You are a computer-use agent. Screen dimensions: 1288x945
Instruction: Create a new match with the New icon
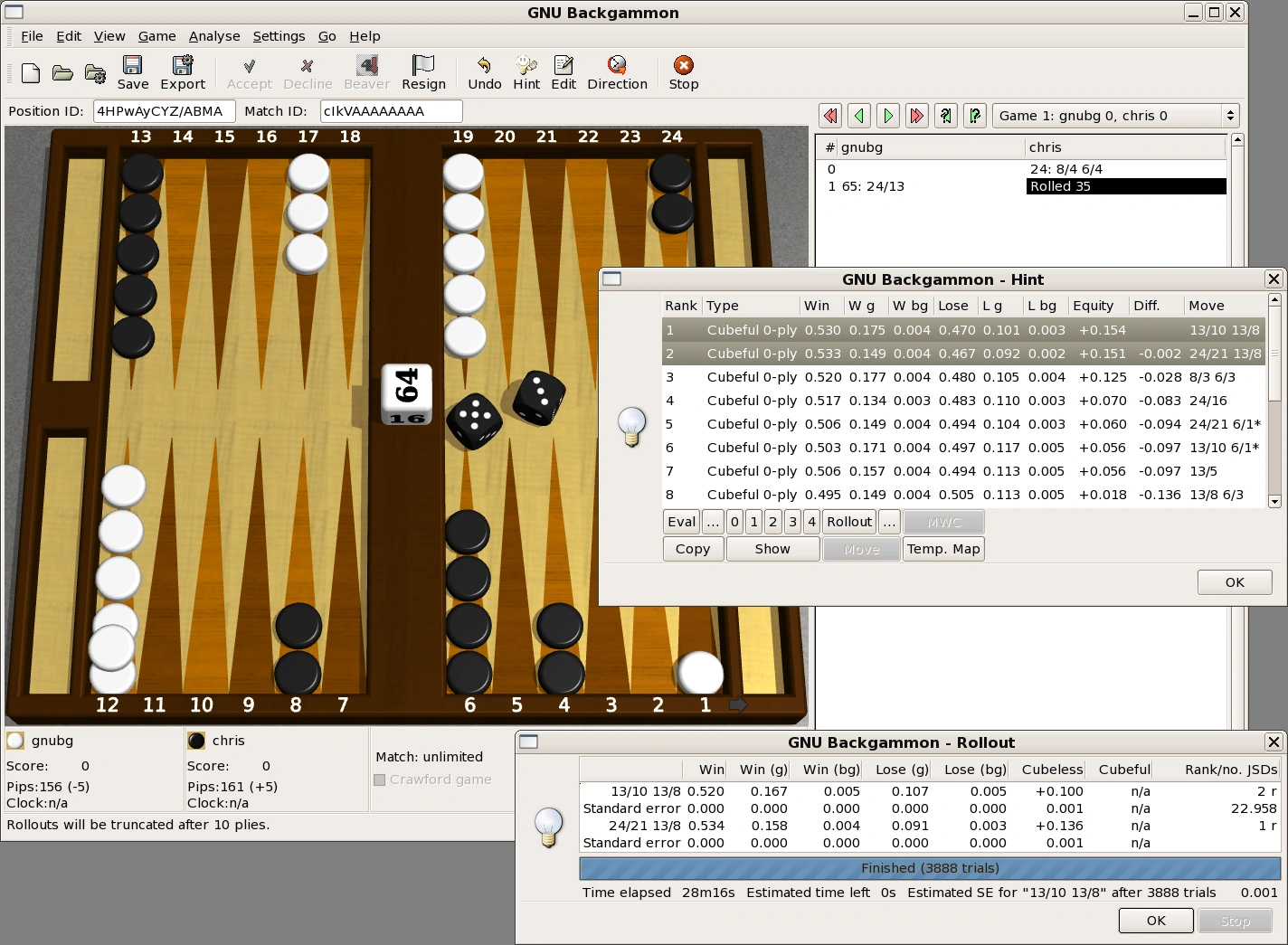click(x=30, y=72)
